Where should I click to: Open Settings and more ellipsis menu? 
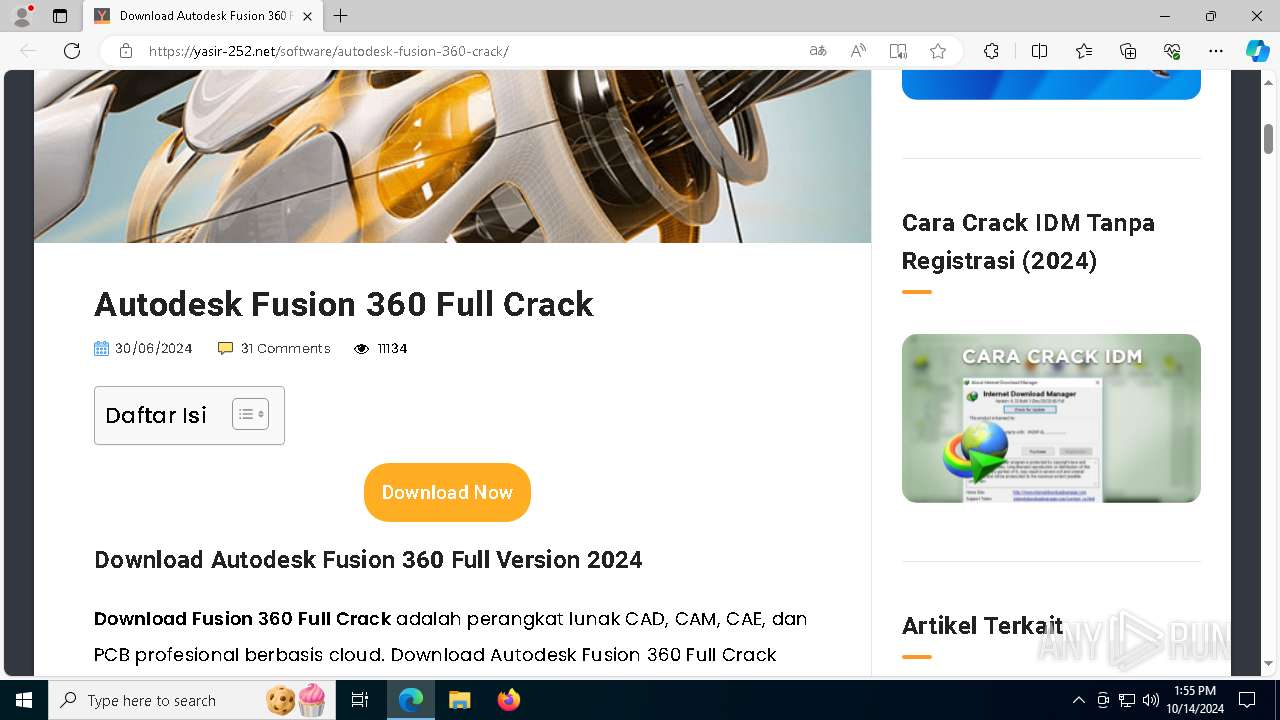[x=1216, y=51]
